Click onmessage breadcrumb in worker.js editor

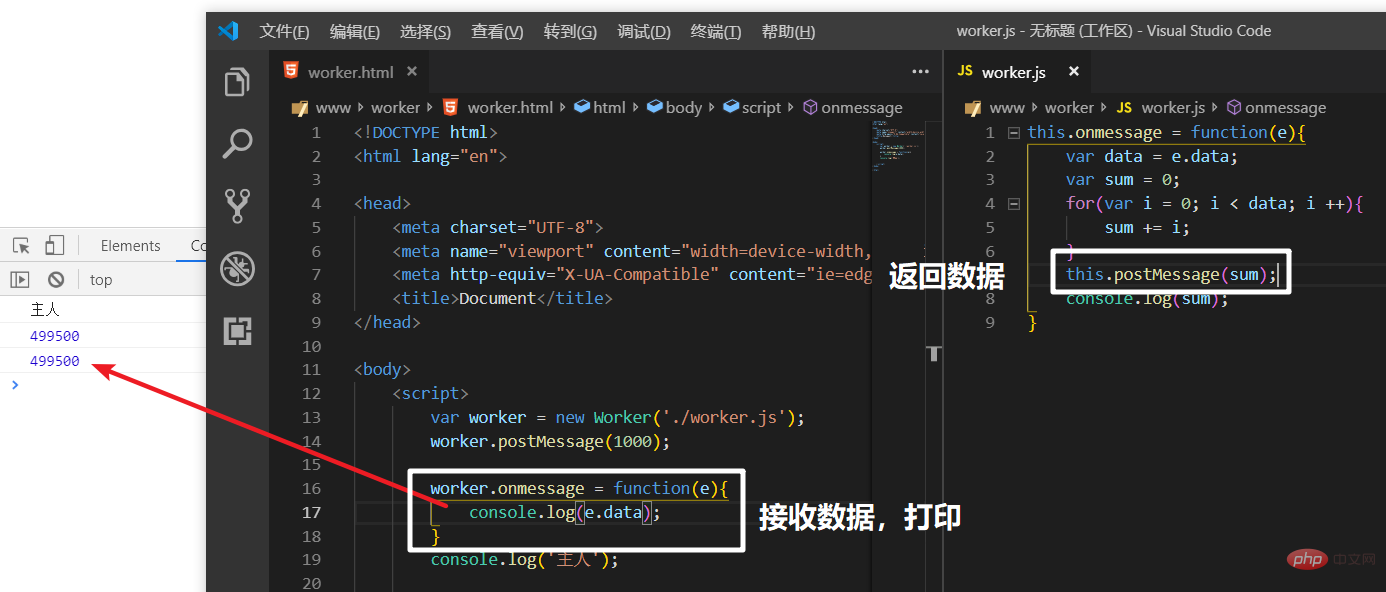click(1285, 108)
